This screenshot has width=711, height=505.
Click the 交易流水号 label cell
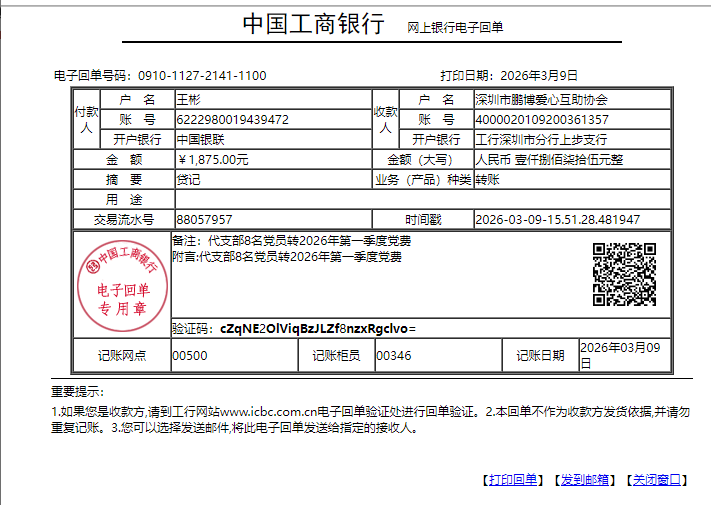pos(124,220)
